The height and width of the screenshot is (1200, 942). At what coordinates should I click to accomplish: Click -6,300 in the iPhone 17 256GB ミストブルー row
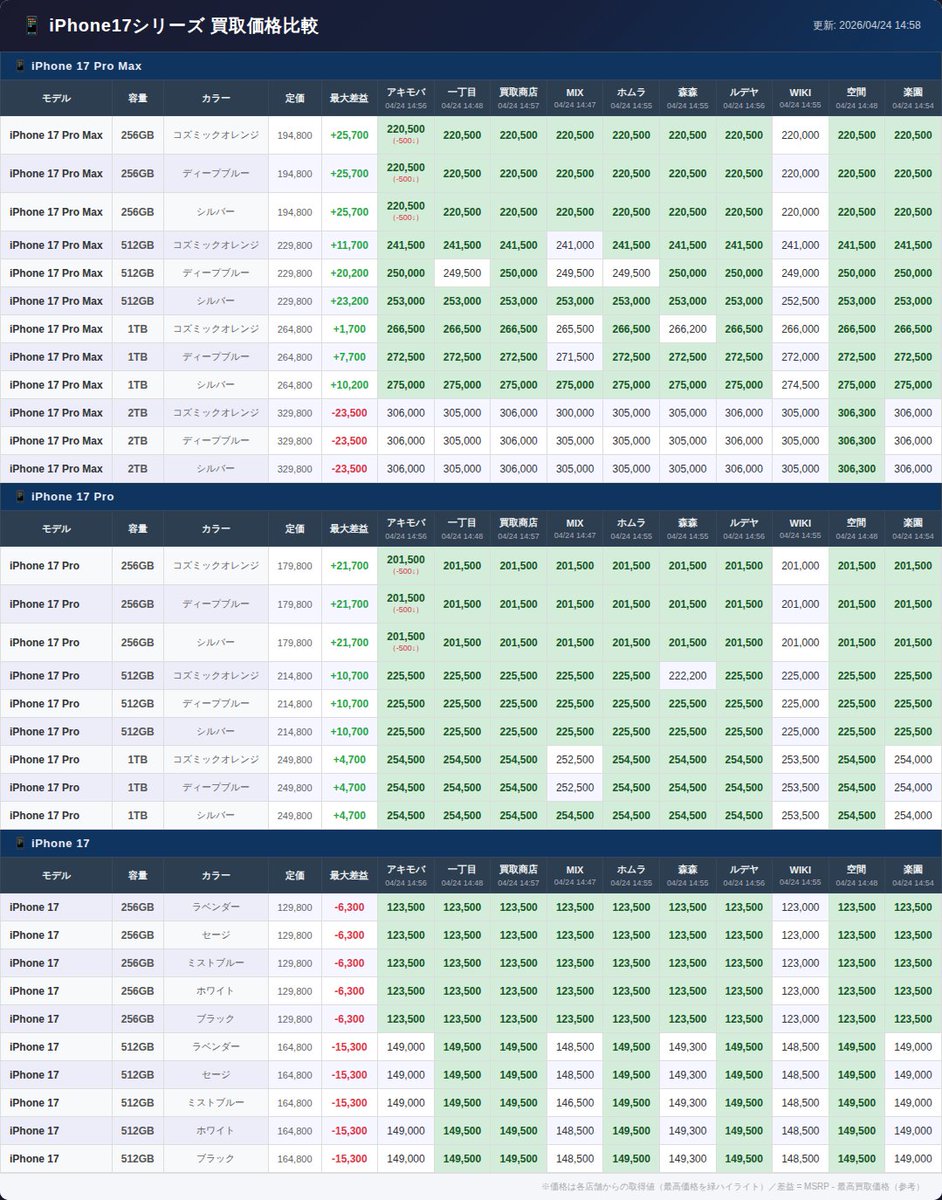pos(349,963)
